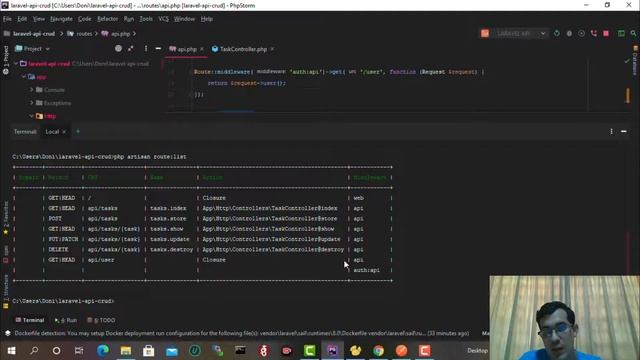The width and height of the screenshot is (640, 360).
Task: Click the run-with-coverage icon in toolbar
Action: click(x=581, y=33)
